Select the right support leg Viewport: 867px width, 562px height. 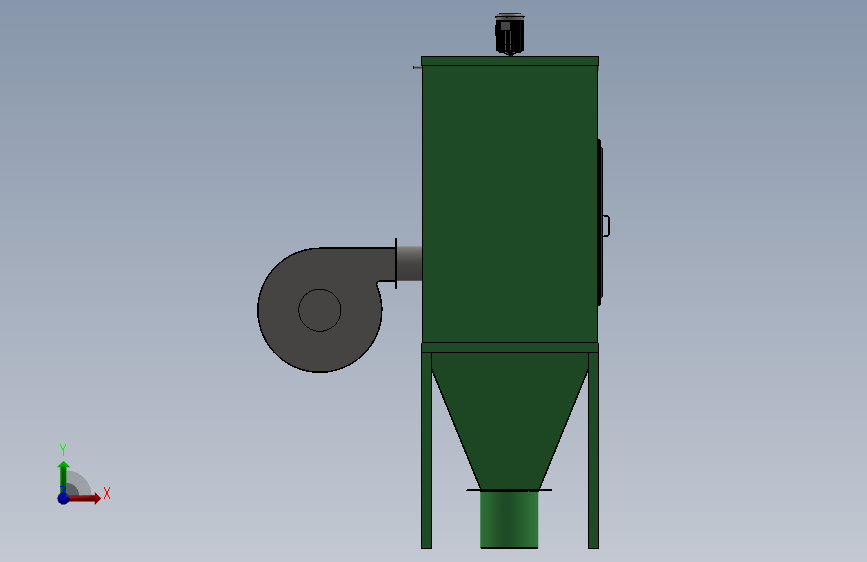(x=593, y=450)
